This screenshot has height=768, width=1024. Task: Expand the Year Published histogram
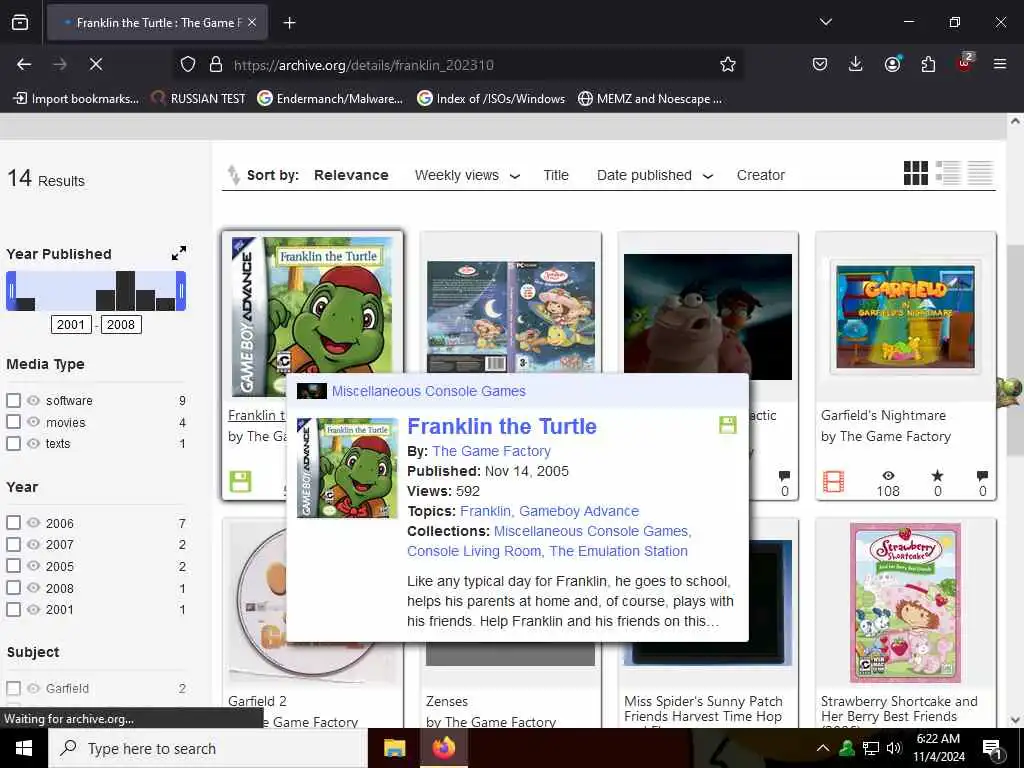pos(179,253)
